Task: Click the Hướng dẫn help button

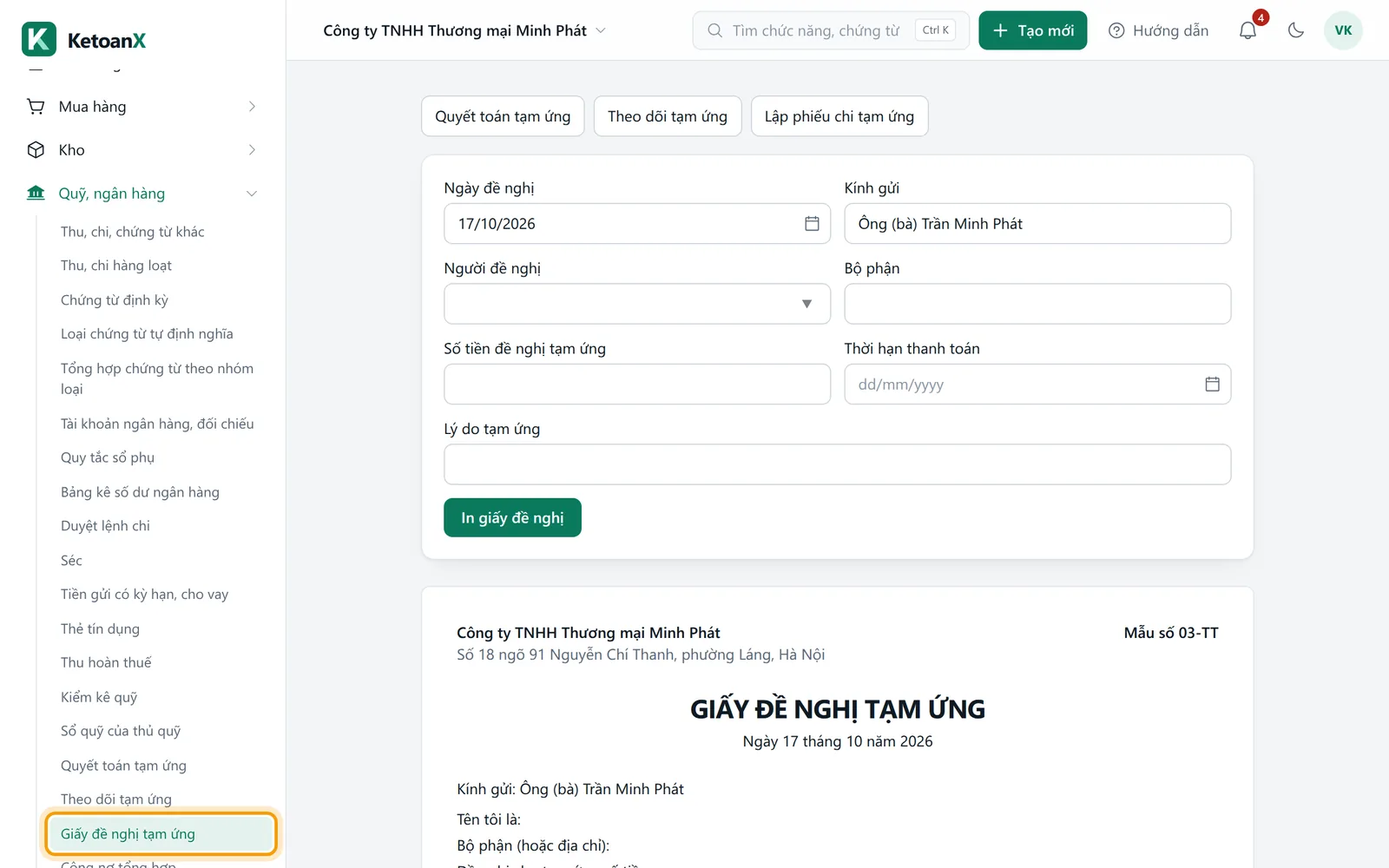Action: pyautogui.click(x=1158, y=30)
